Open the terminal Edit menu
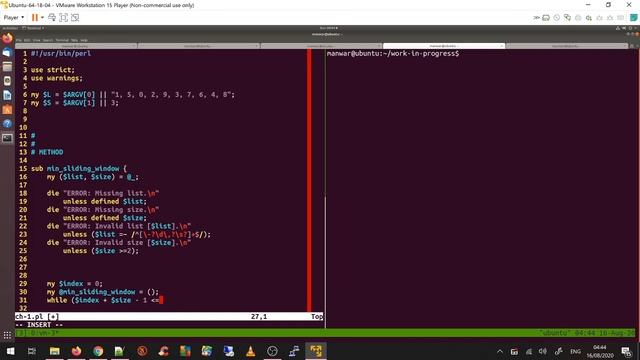 coord(27,40)
